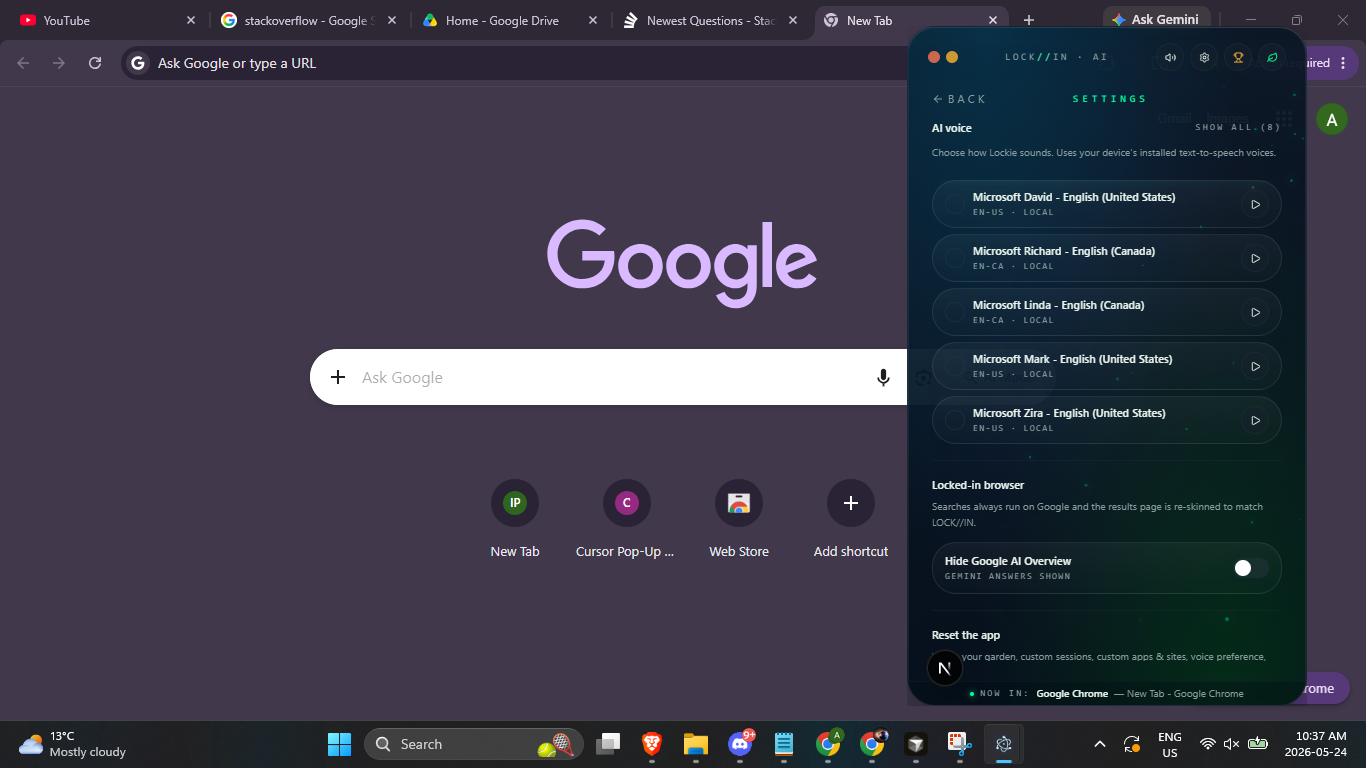Open File Explorer from the taskbar
Image resolution: width=1366 pixels, height=768 pixels.
[696, 744]
